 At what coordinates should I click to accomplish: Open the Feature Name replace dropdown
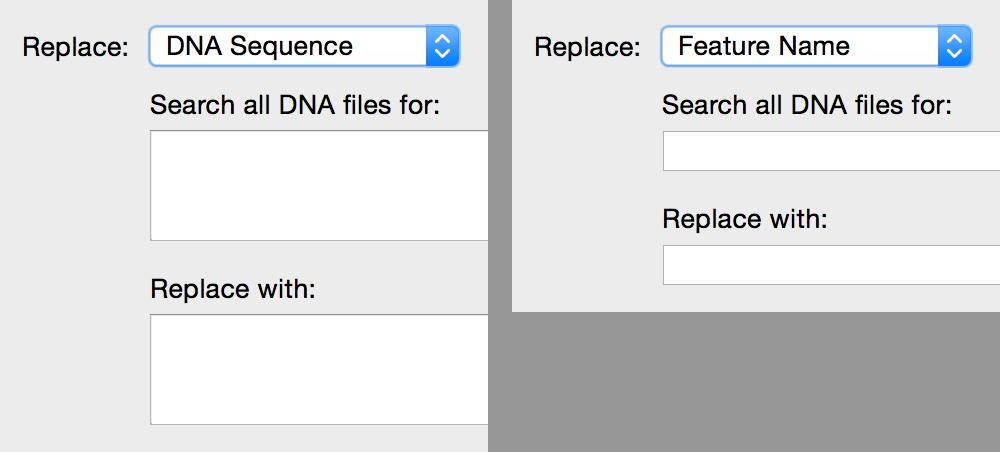pos(815,46)
